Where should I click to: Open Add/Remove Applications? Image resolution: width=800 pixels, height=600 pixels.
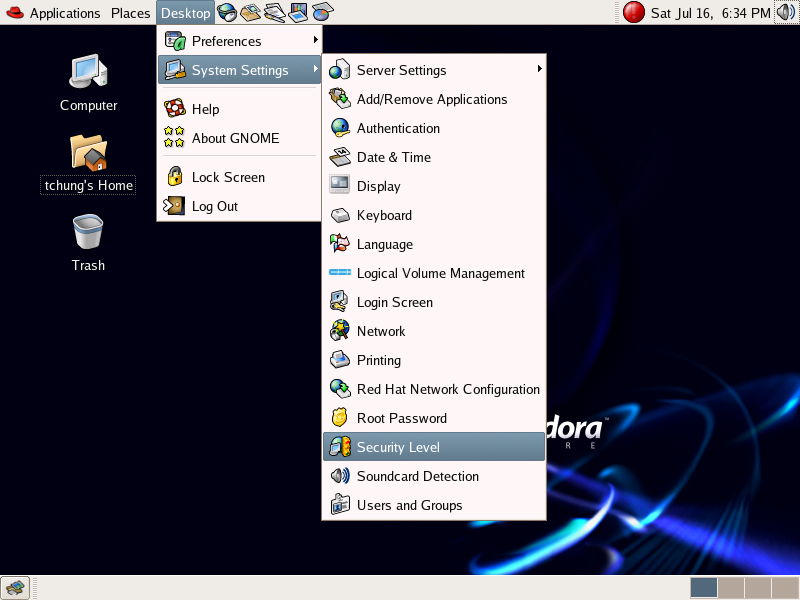pos(434,99)
